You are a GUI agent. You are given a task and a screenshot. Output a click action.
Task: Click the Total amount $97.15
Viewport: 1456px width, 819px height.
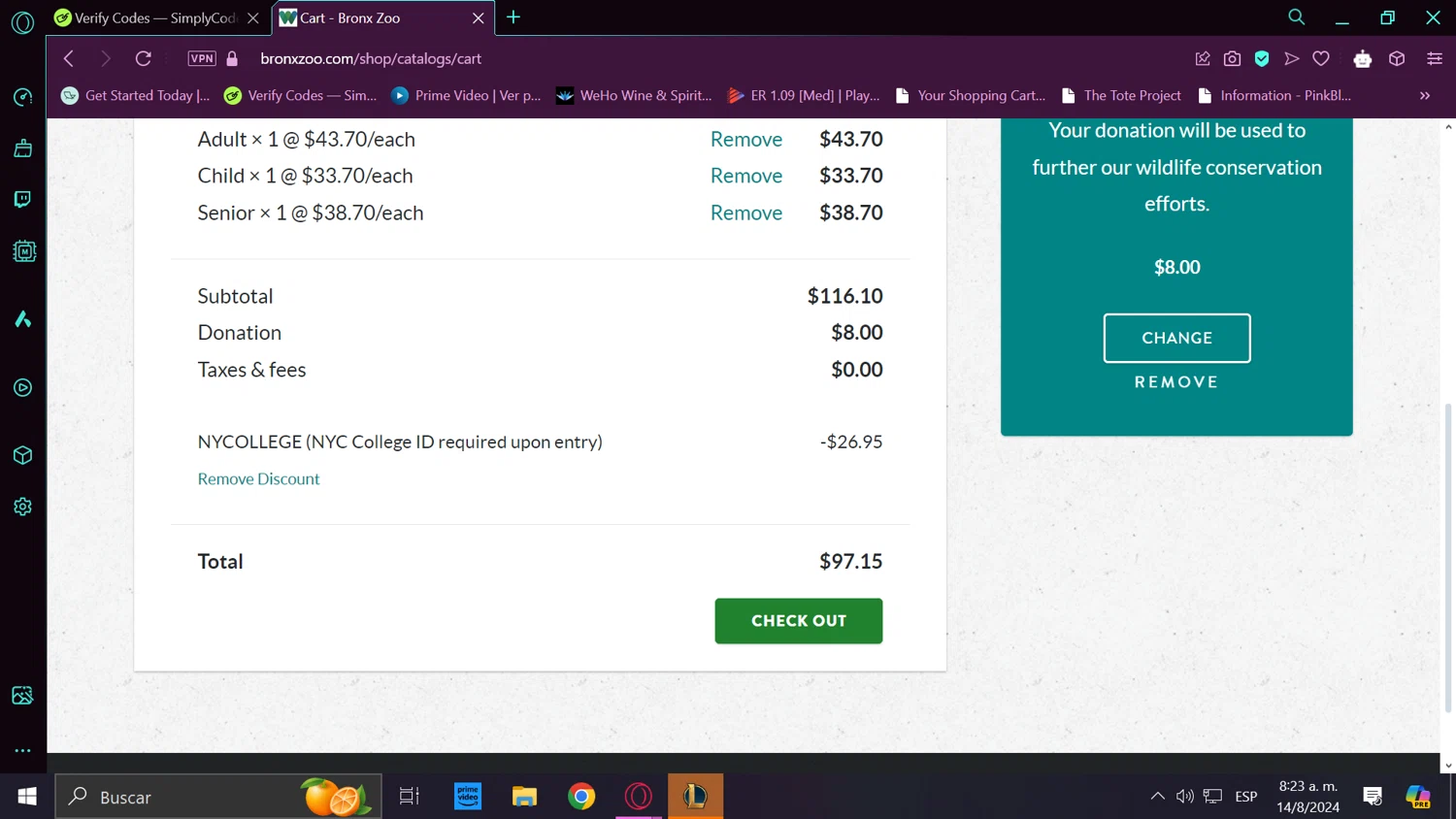click(x=850, y=561)
